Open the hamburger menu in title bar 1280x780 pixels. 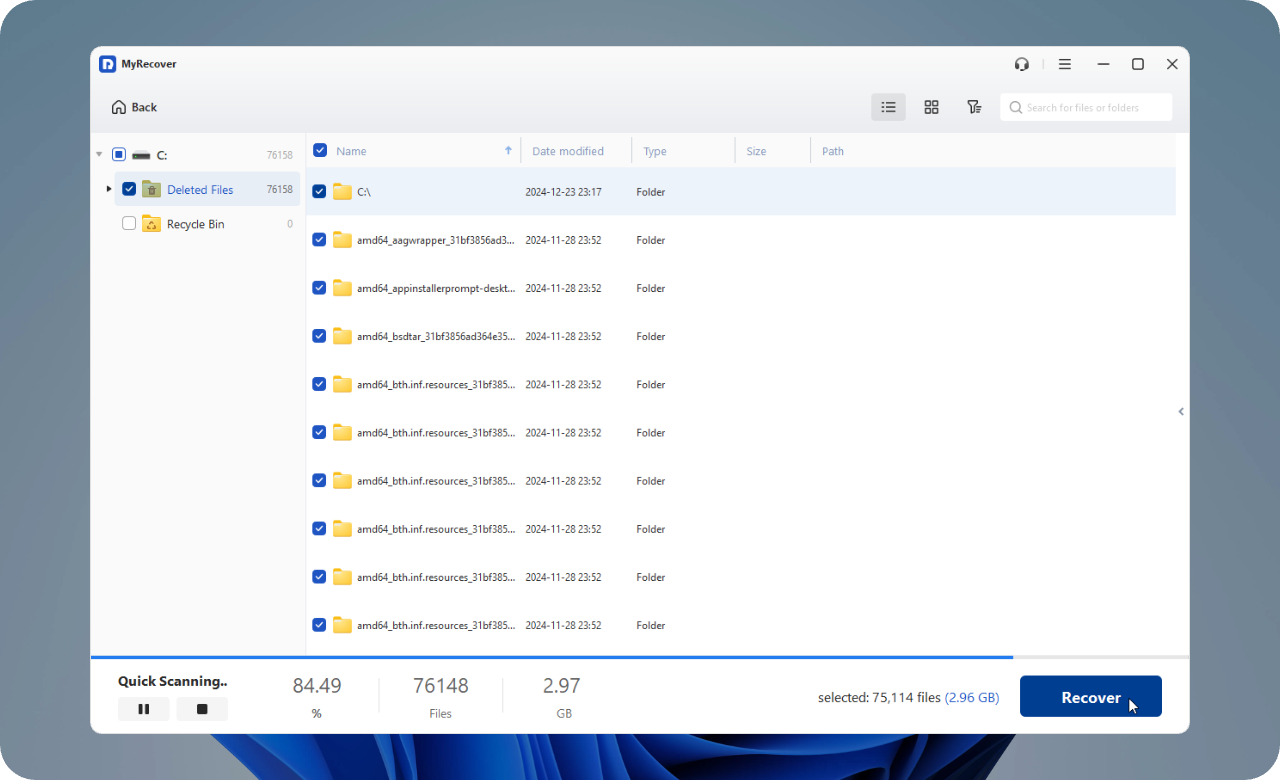1065,64
